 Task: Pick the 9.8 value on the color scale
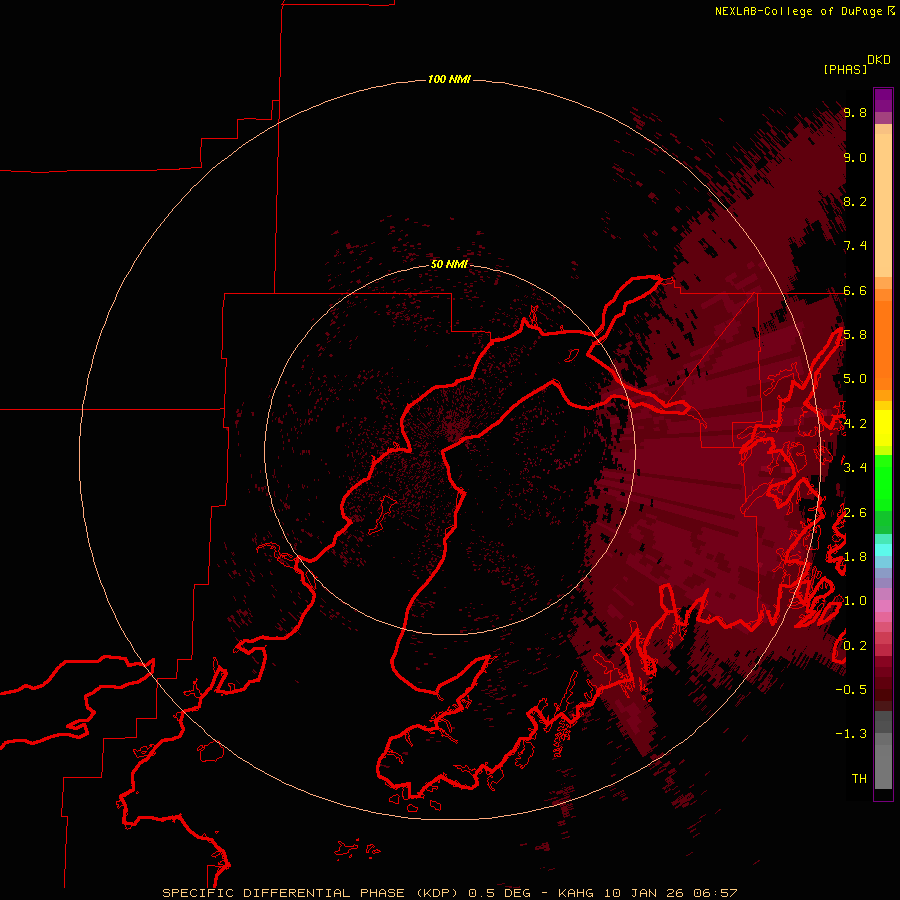855,113
